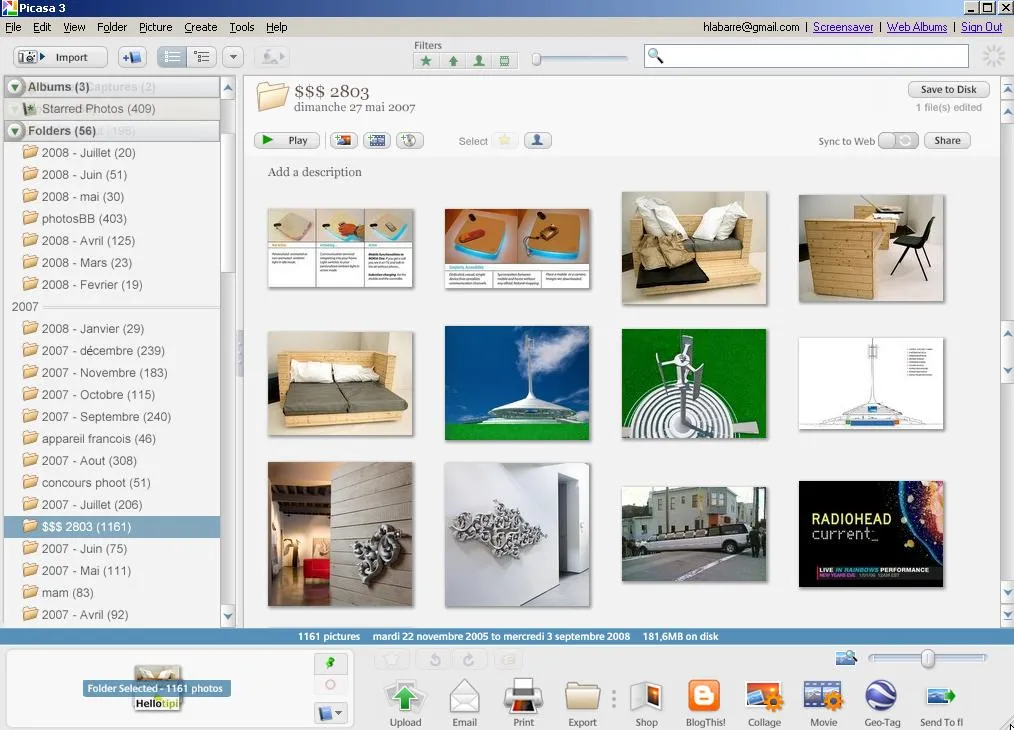Click the rotate counter-clockwise icon

point(435,660)
